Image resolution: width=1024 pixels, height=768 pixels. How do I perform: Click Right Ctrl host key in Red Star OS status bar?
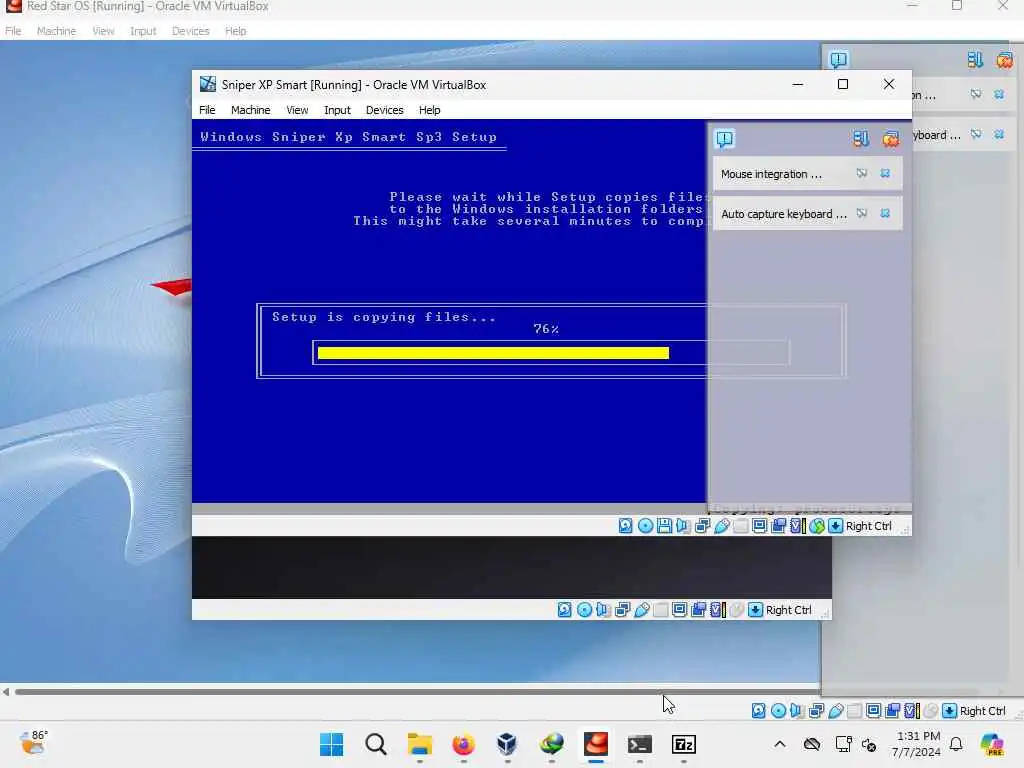pyautogui.click(x=982, y=711)
